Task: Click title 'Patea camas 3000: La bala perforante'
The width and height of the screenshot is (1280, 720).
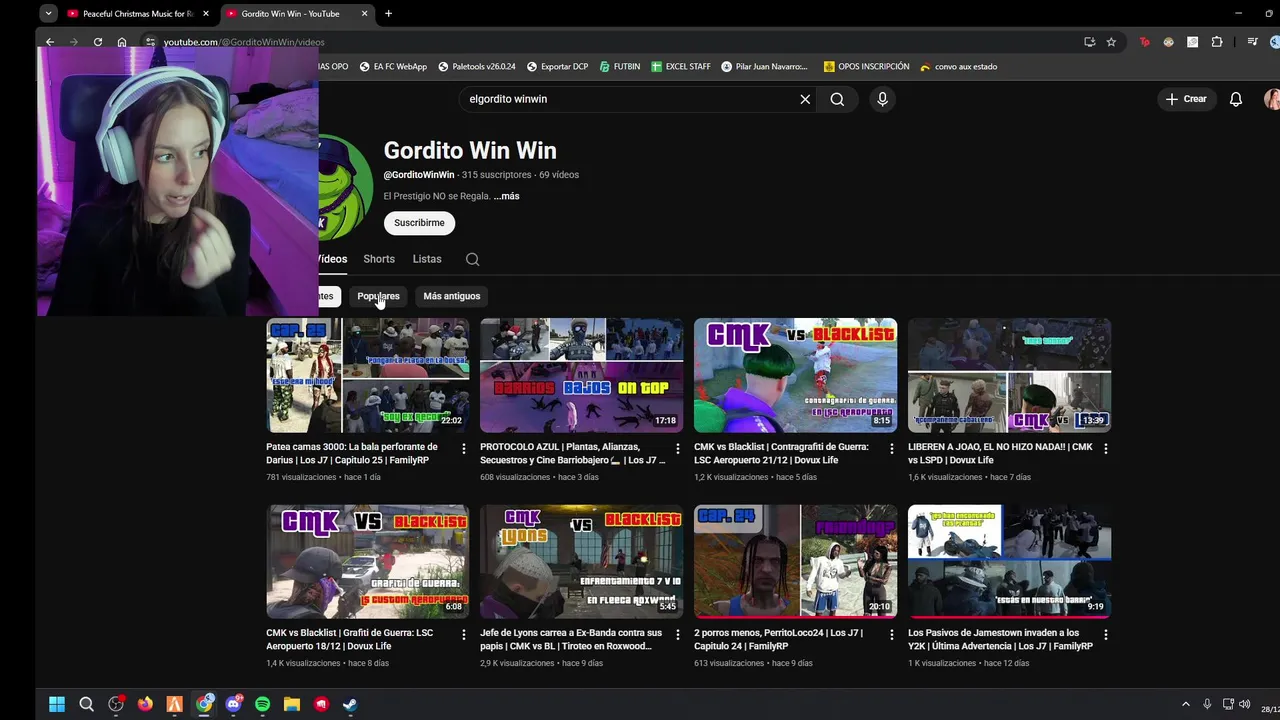Action: point(352,453)
